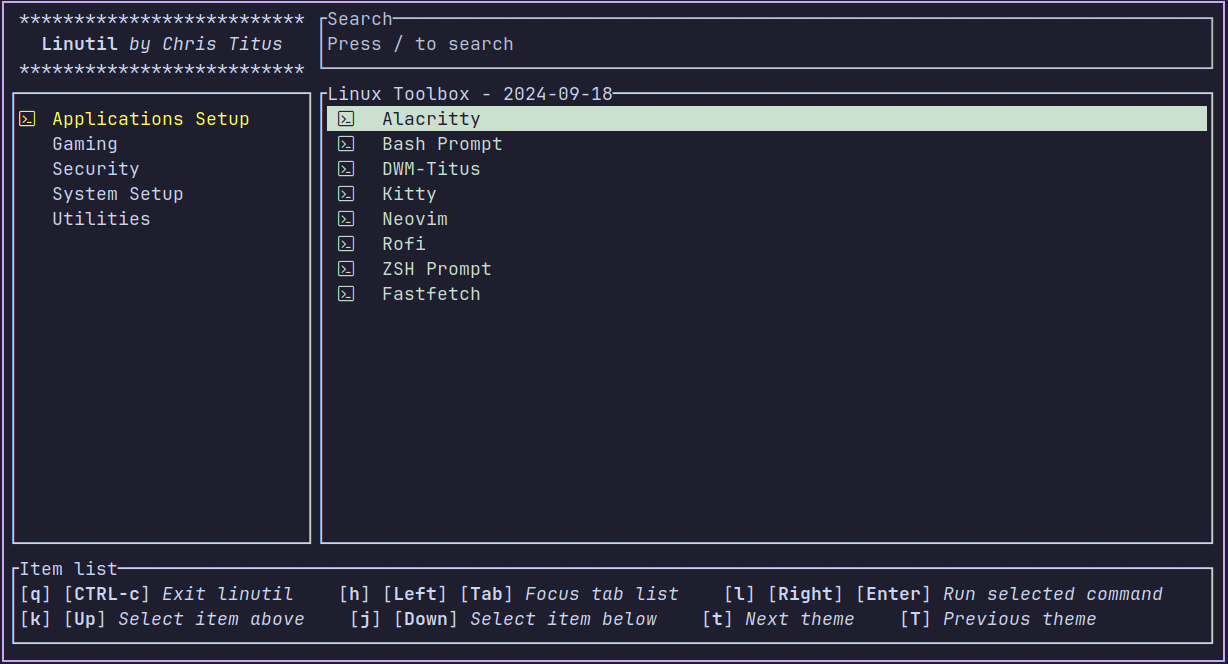1228x664 pixels.
Task: Select the Applications Setup tab
Action: 151,119
